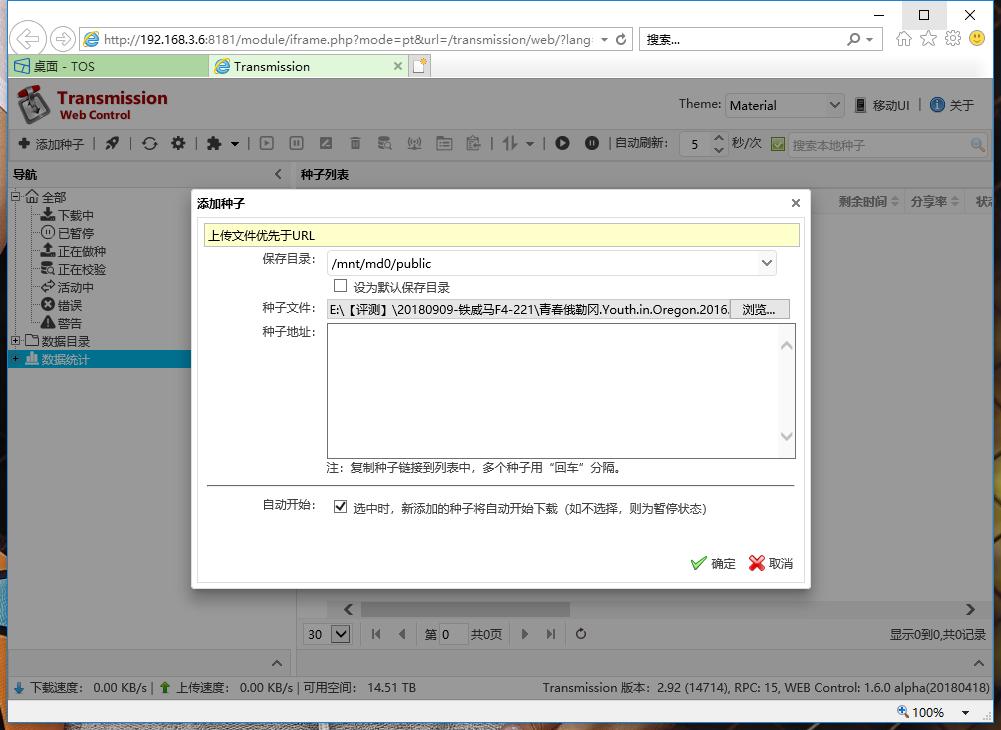Uncheck 自动开始 to add torrent paused

point(341,506)
